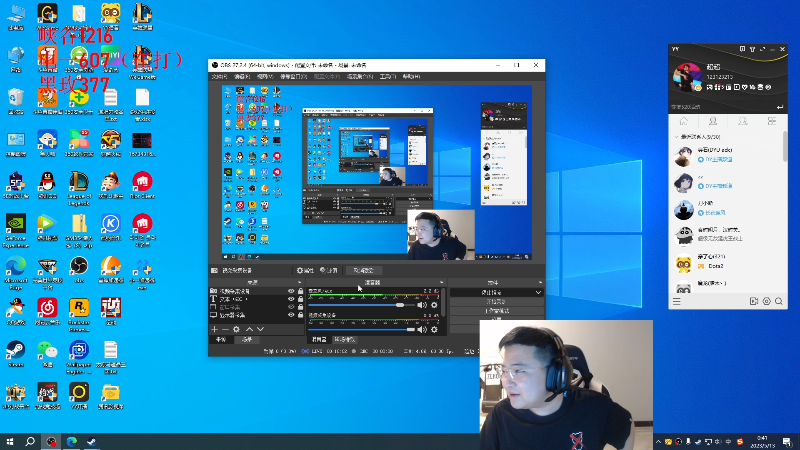Open Windows taskbar search
800x450 pixels.
(30, 441)
